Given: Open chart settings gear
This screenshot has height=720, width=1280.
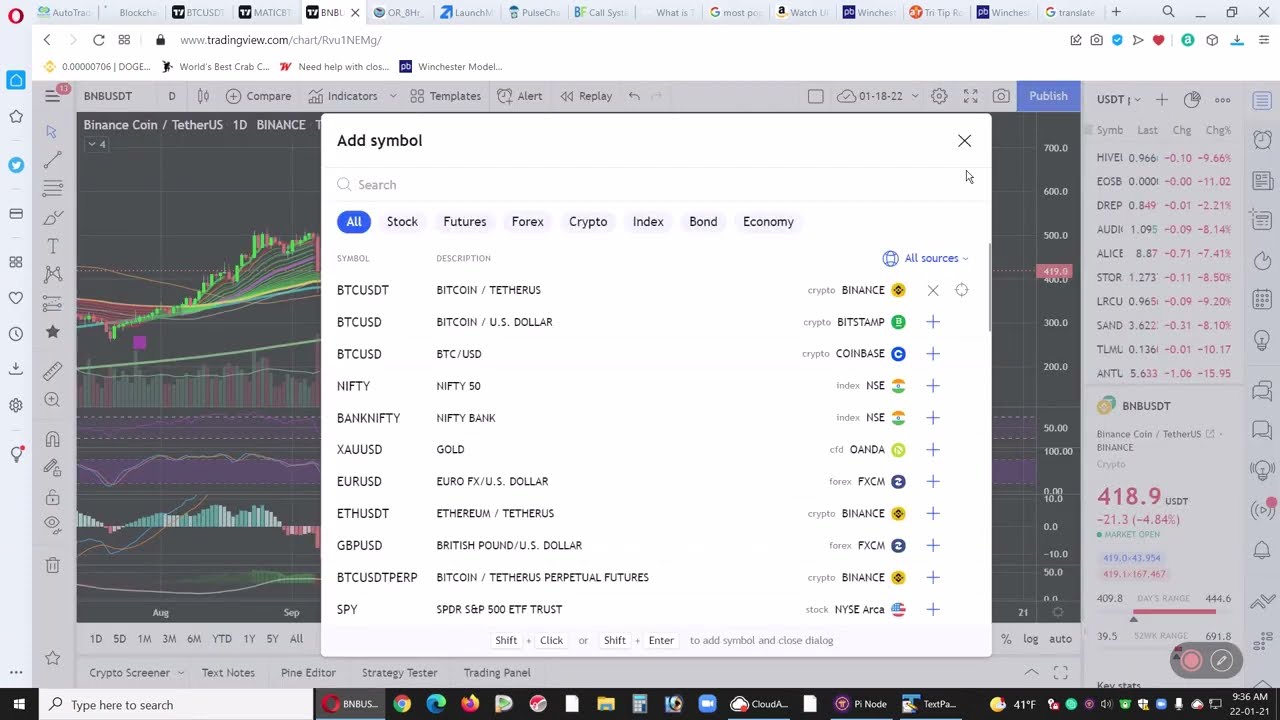Looking at the screenshot, I should point(939,96).
